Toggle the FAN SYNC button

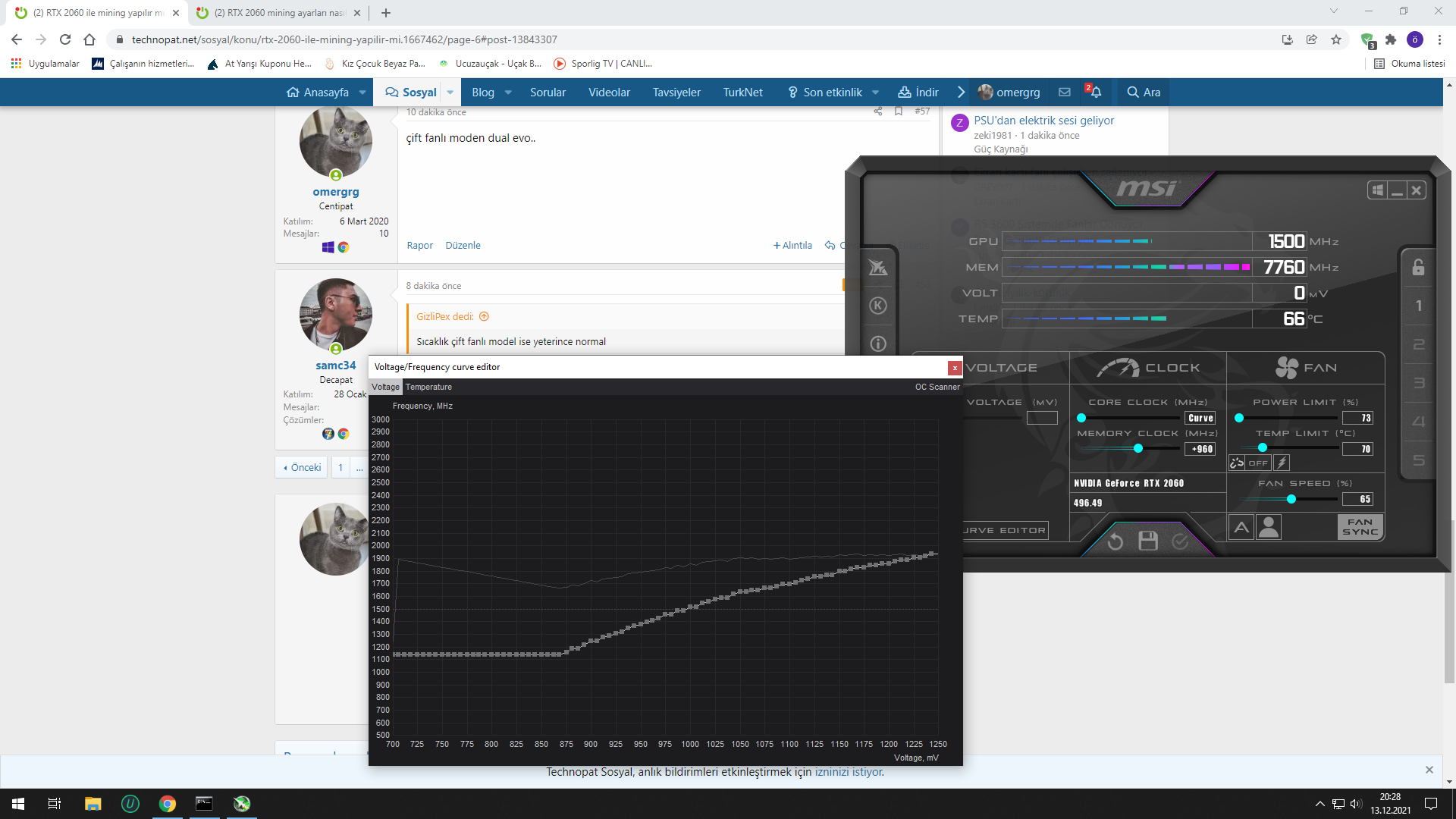coord(1360,527)
